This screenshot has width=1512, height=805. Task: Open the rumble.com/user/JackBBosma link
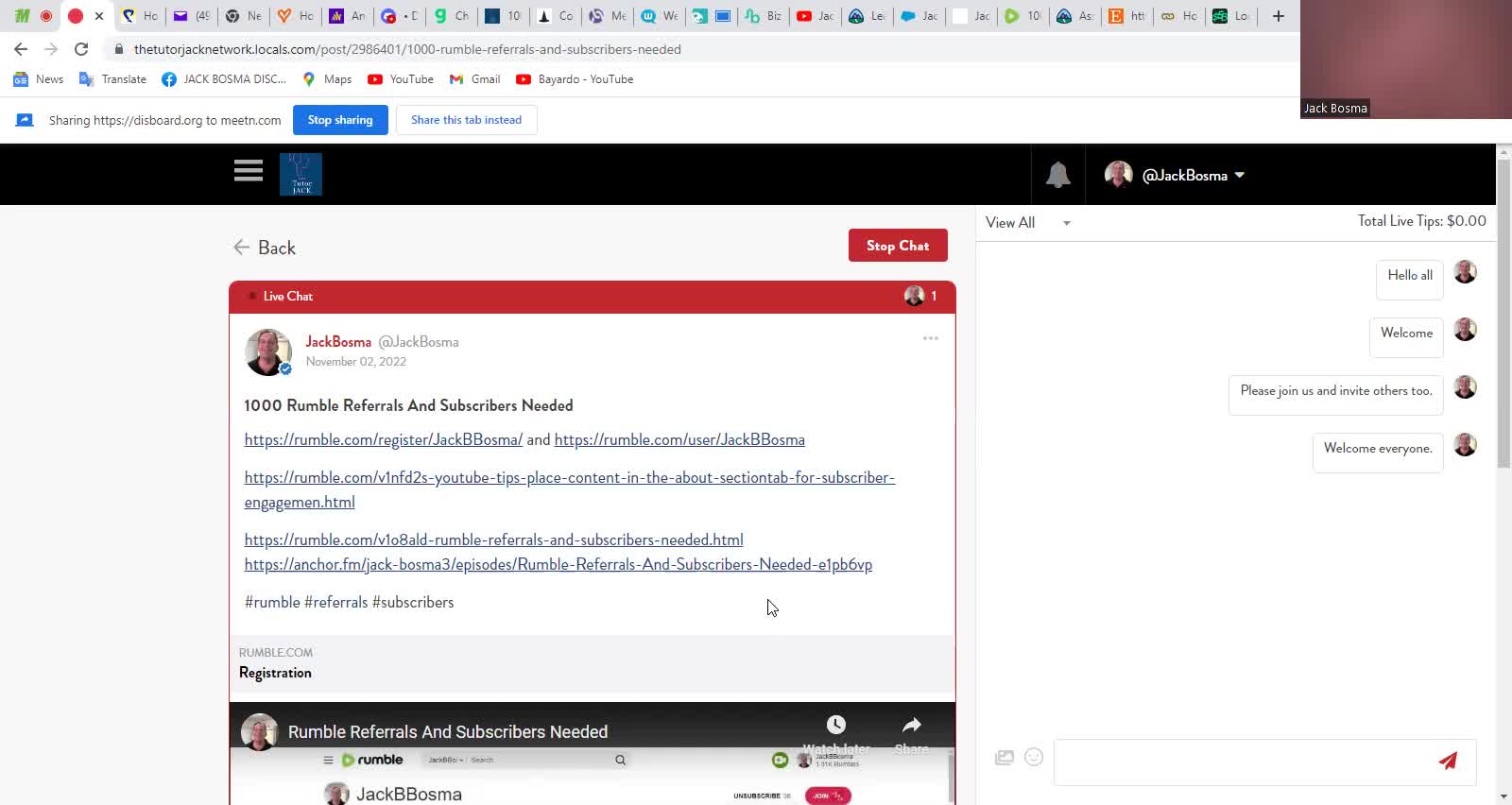coord(679,439)
